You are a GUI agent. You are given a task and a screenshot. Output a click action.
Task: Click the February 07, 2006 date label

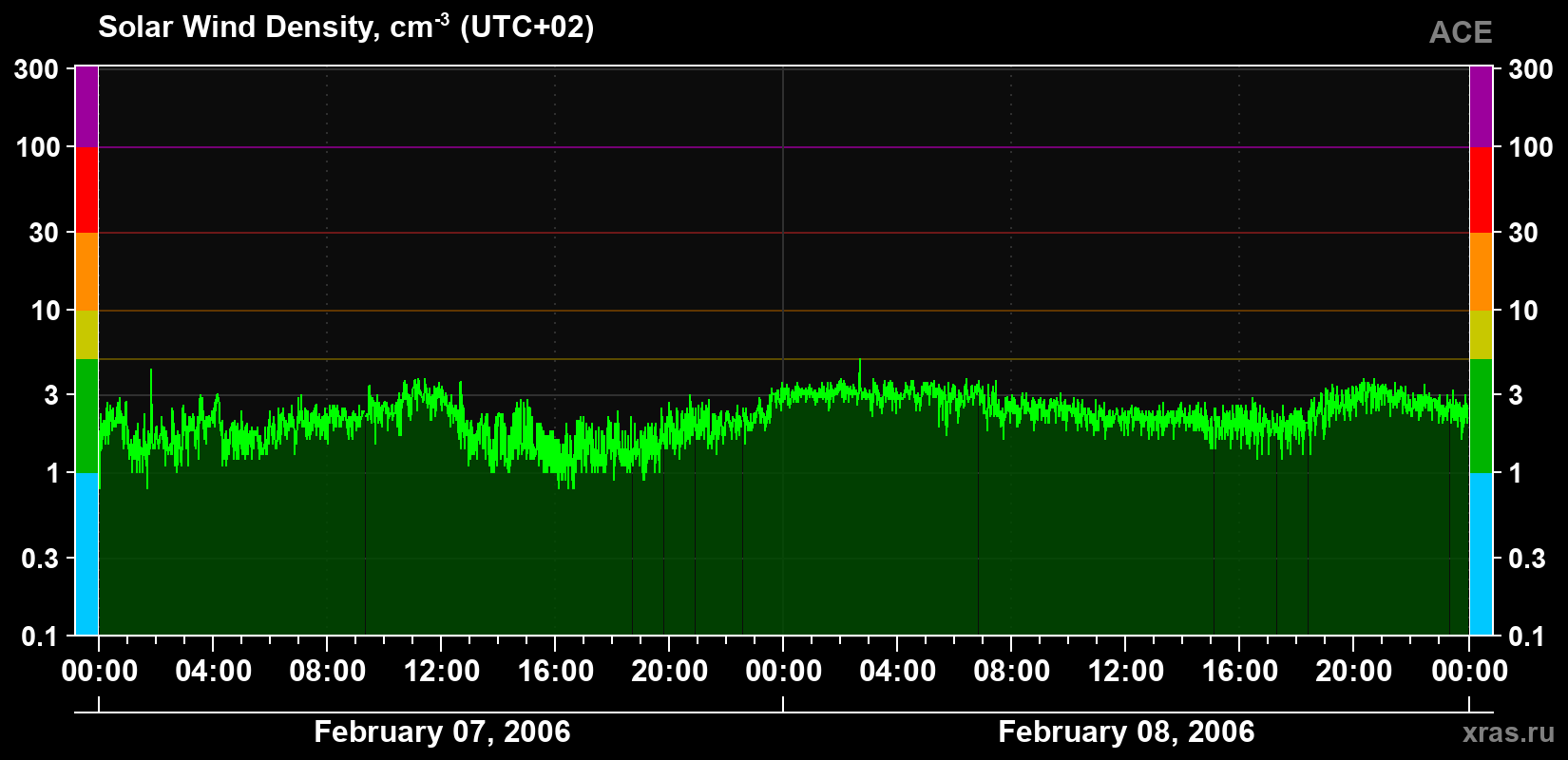442,731
